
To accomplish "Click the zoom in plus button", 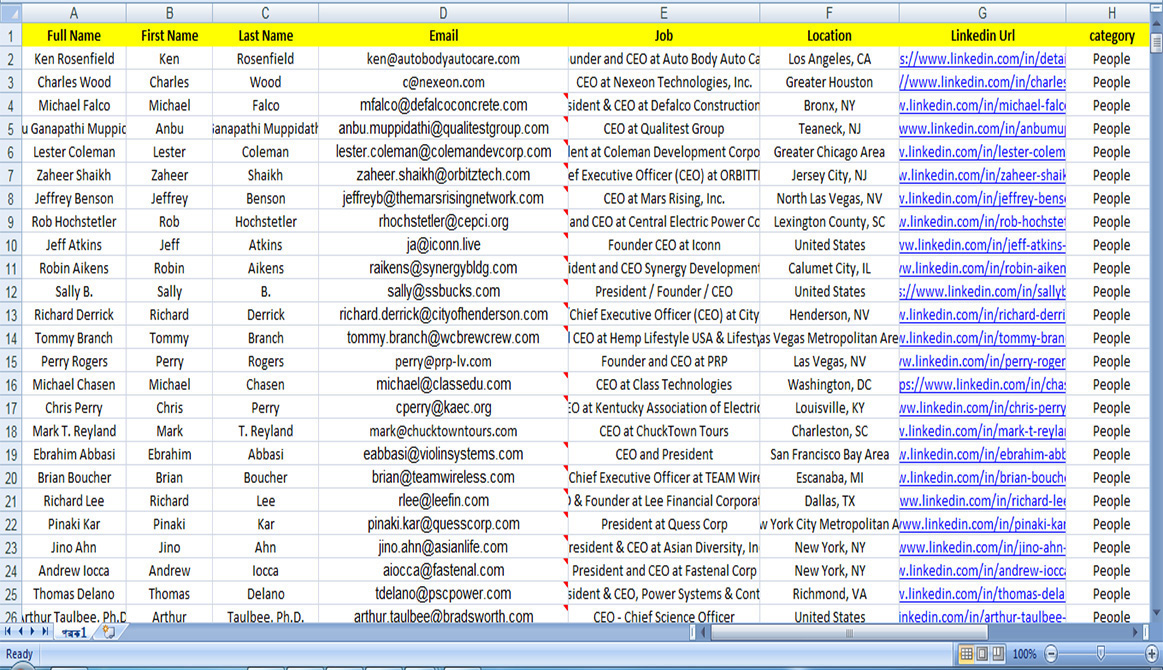I will click(1151, 654).
